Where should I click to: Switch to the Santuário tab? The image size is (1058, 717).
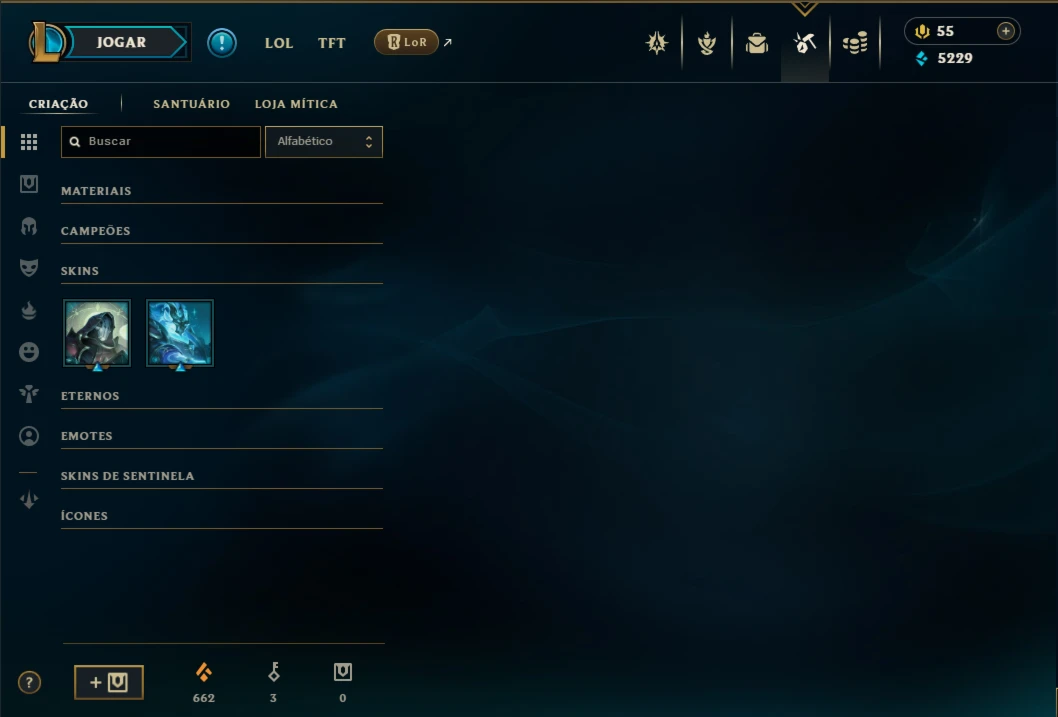(x=192, y=104)
